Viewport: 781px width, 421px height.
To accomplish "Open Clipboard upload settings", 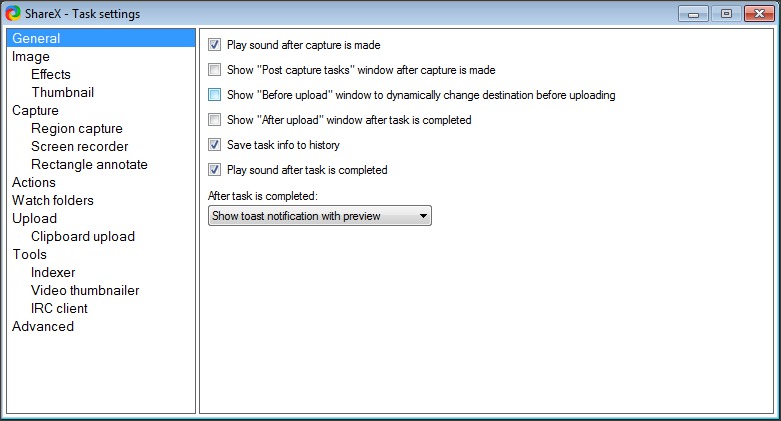I will pos(83,237).
